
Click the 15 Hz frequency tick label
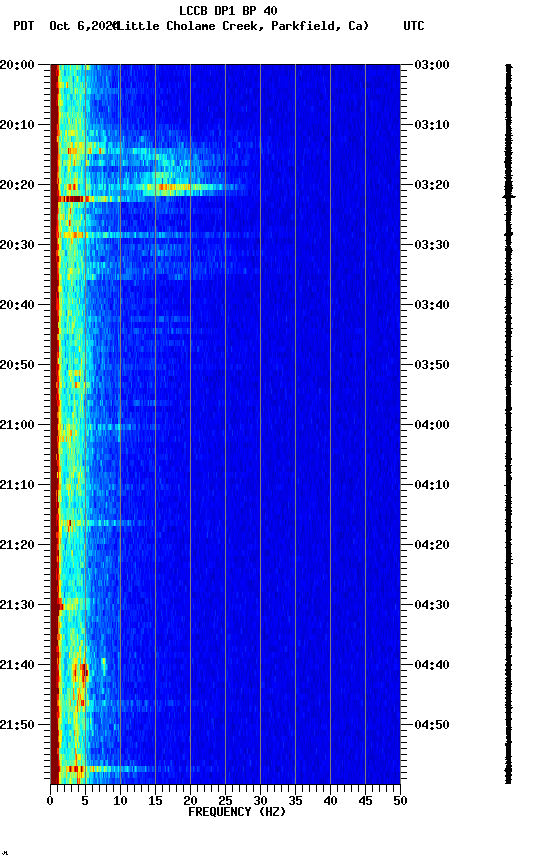(155, 801)
